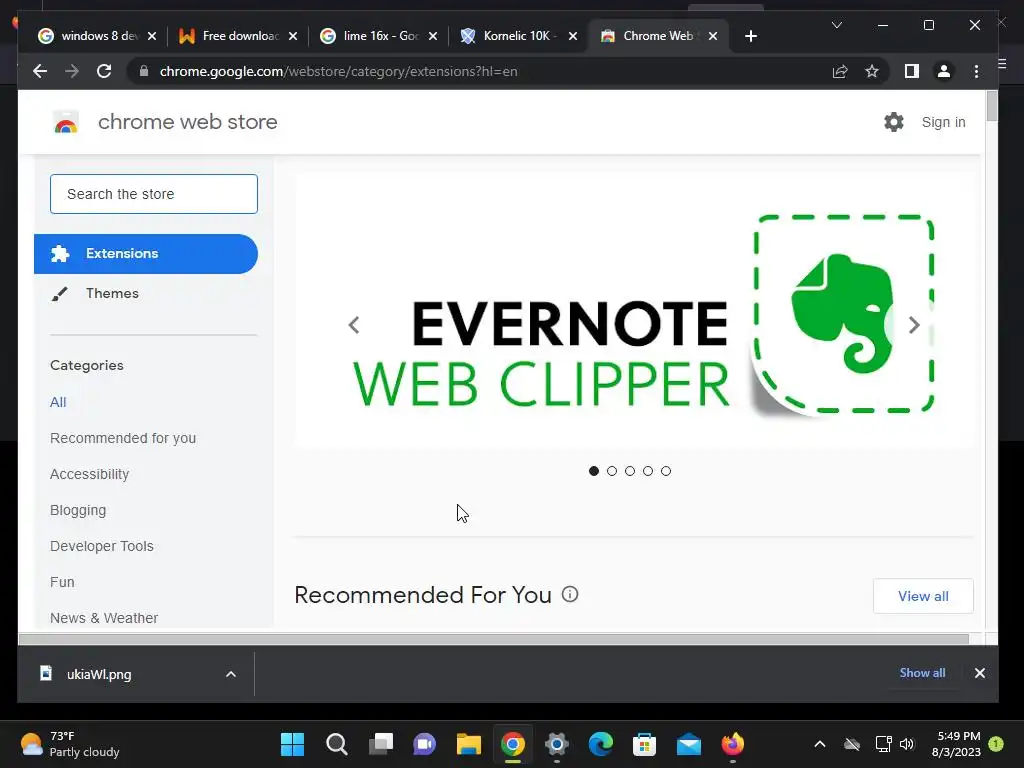This screenshot has height=768, width=1024.
Task: Select second carousel indicator dot
Action: 612,471
